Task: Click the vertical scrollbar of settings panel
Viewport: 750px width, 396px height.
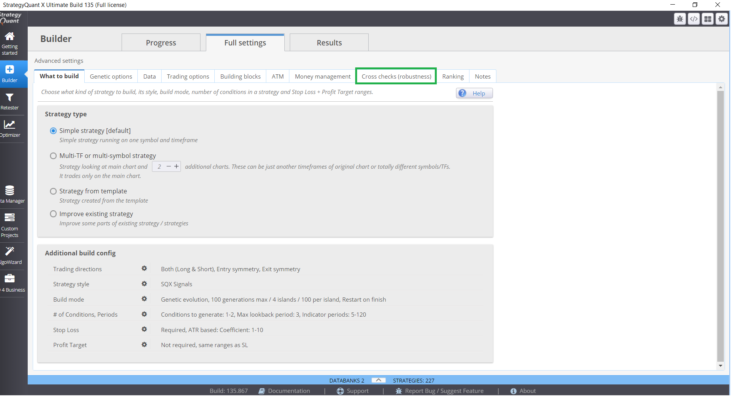Action: click(720, 226)
